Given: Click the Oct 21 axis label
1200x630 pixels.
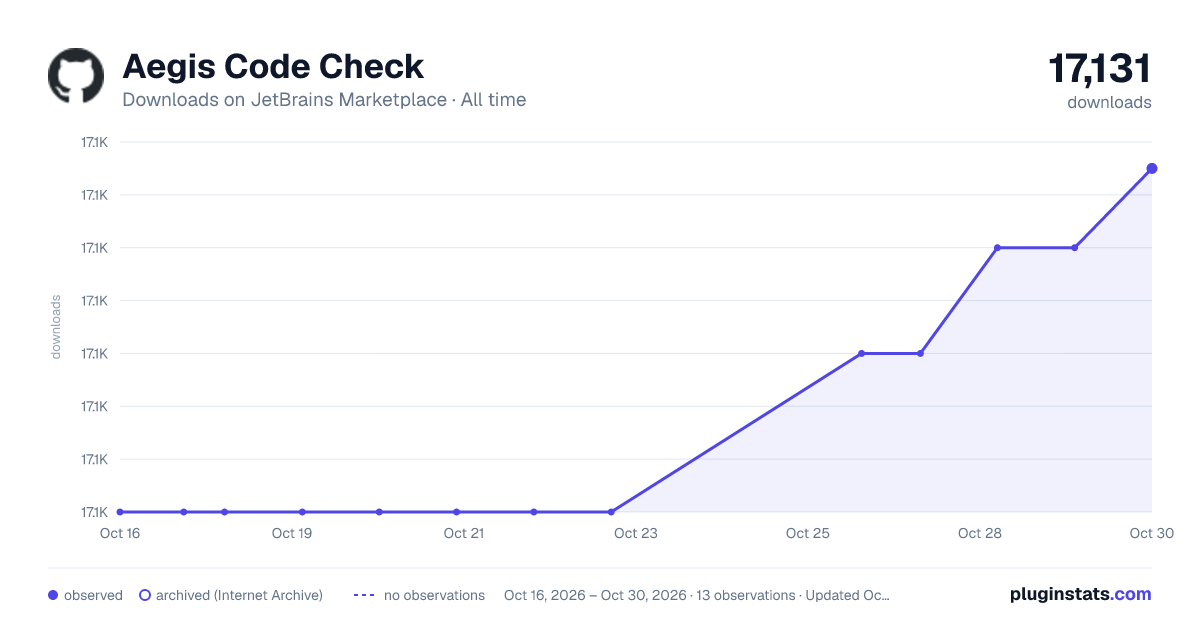Looking at the screenshot, I should tap(464, 533).
